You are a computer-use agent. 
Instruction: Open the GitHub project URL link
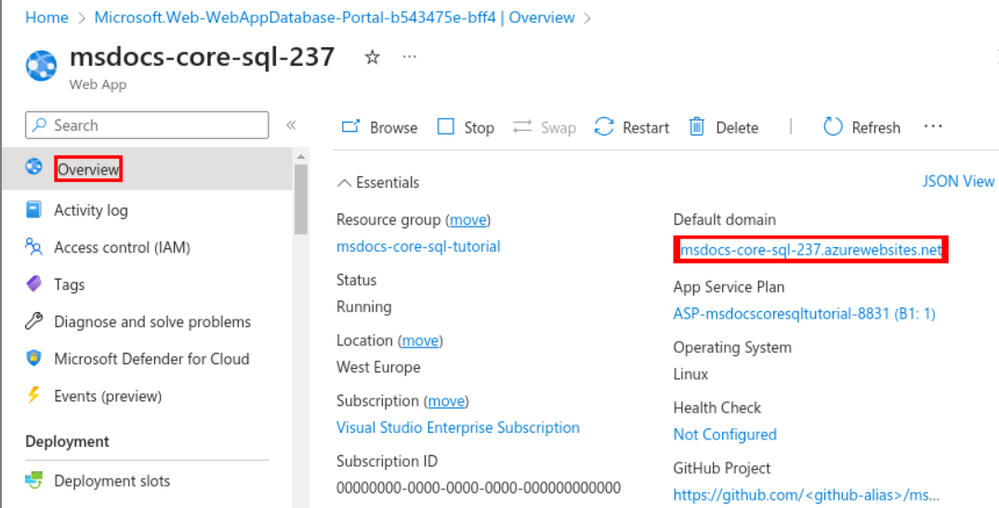click(x=807, y=495)
